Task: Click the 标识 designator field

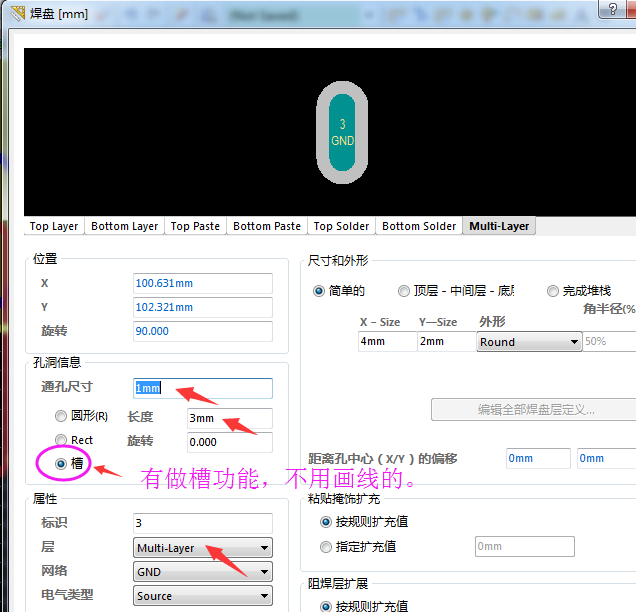Action: (202, 523)
